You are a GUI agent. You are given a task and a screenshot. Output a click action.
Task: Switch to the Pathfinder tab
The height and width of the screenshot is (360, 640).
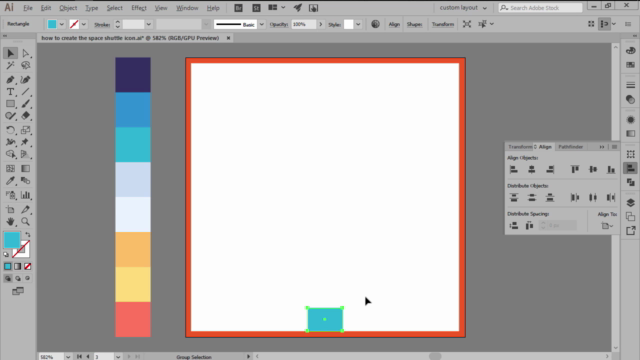[571, 147]
